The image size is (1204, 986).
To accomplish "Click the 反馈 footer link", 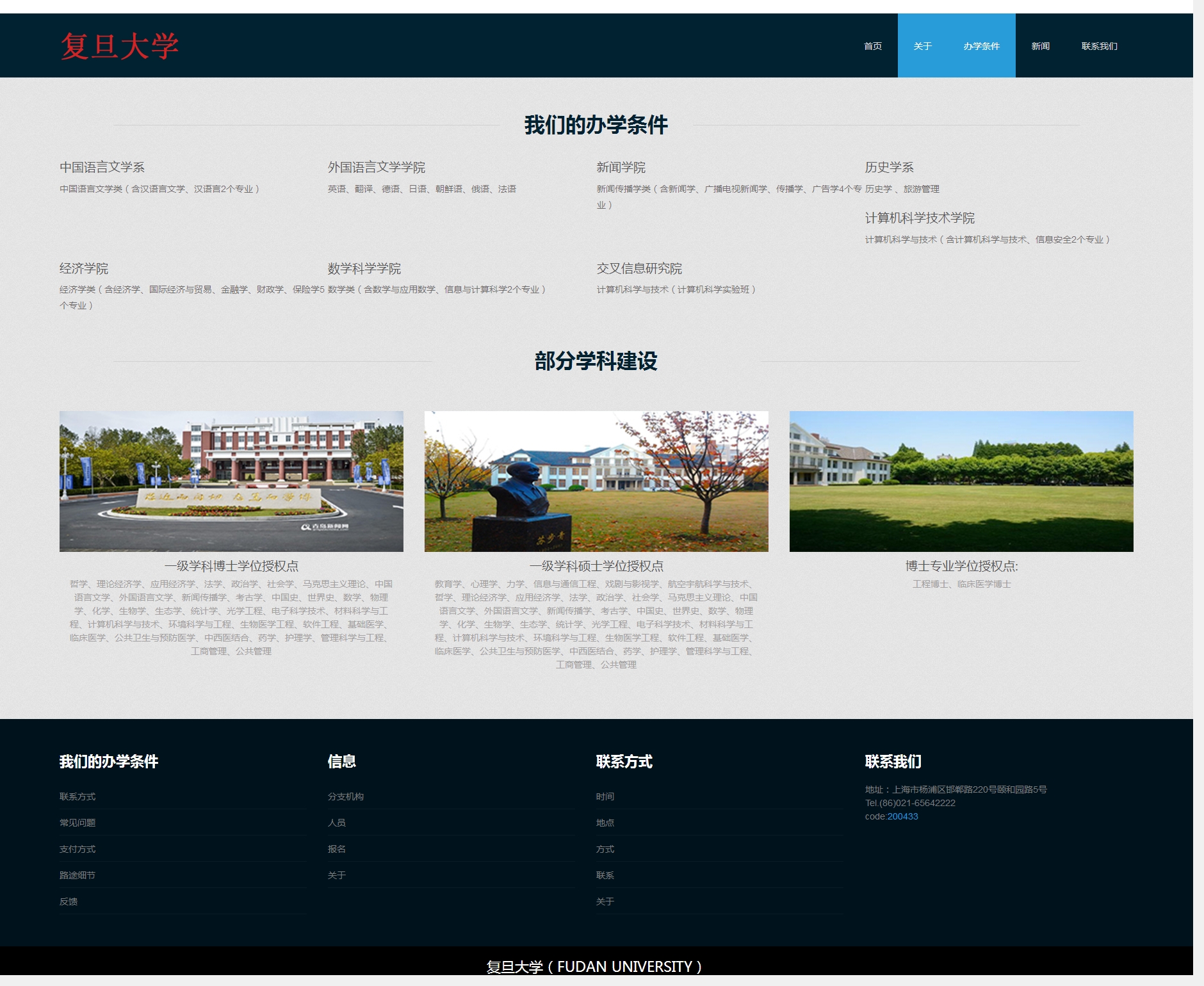I will 69,901.
